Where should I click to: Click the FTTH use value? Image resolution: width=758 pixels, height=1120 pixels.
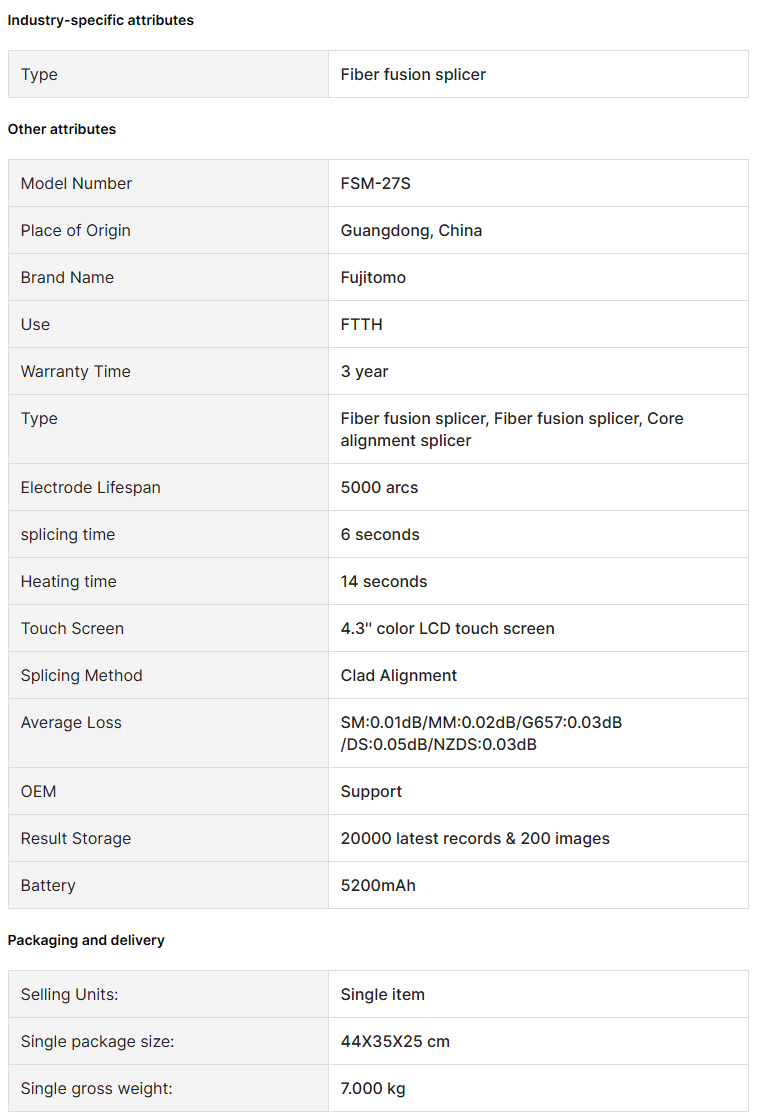click(x=361, y=325)
